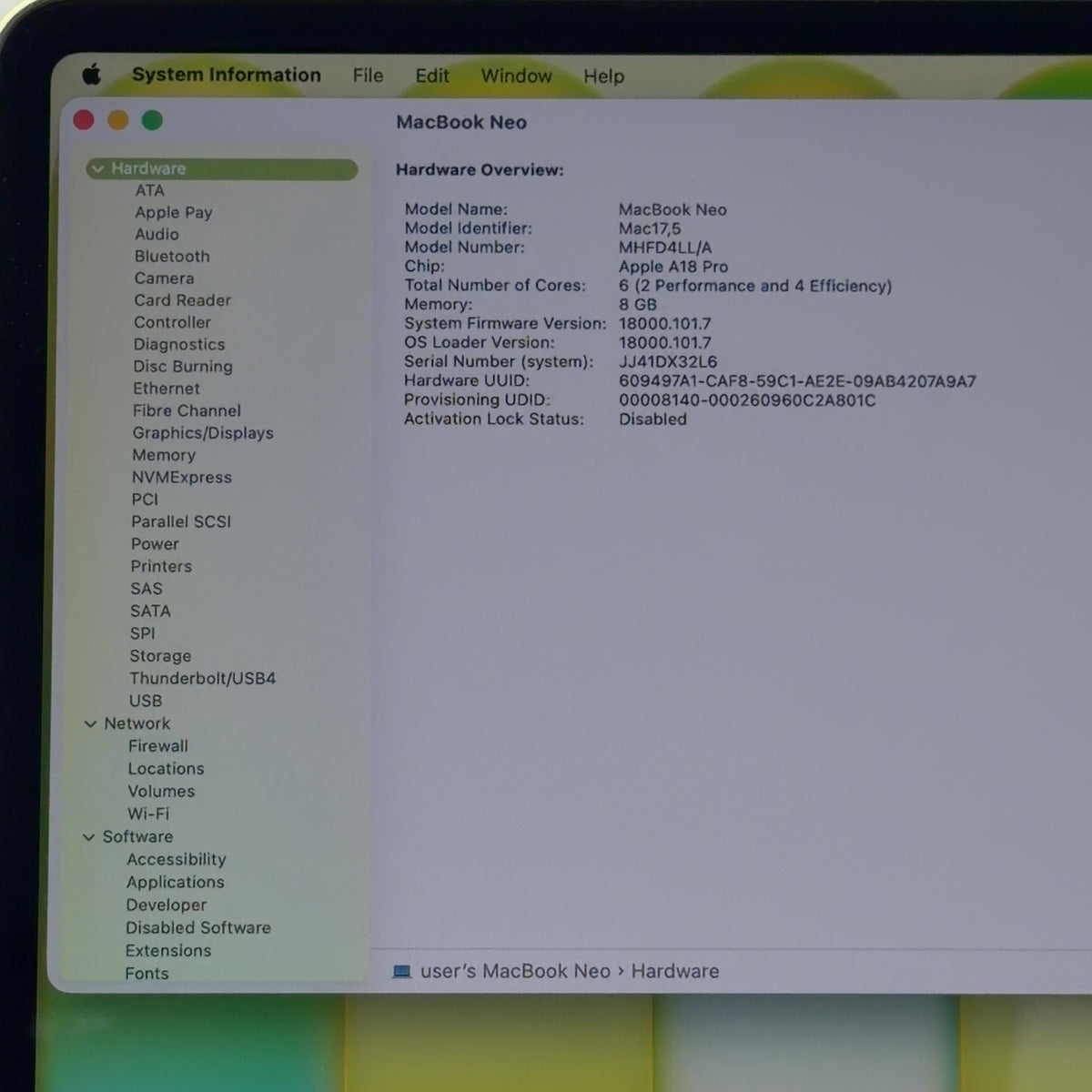1092x1092 pixels.
Task: Select USB in the sidebar
Action: 146,701
